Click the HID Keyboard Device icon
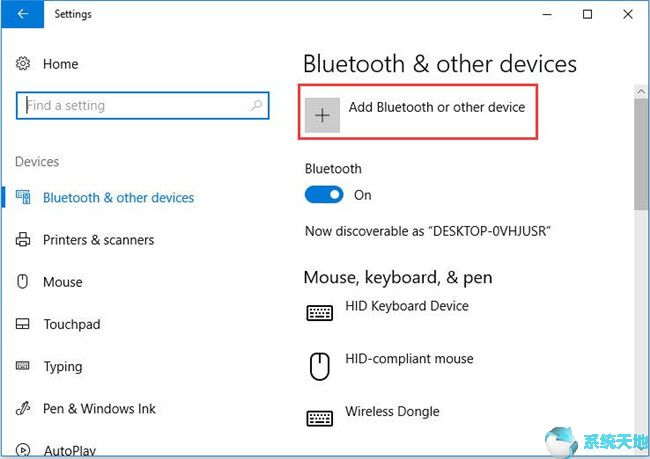 (319, 313)
